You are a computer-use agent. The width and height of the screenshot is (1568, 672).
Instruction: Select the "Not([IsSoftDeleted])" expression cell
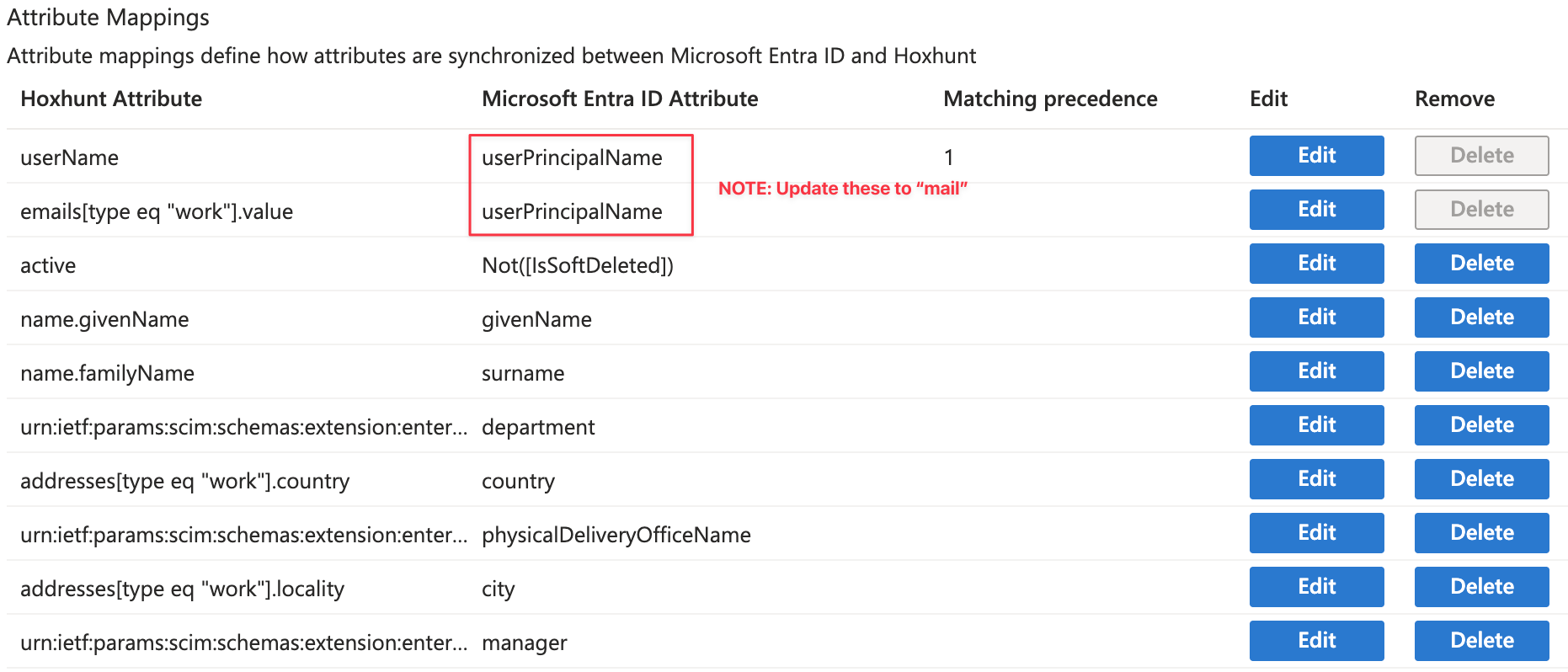coord(578,265)
